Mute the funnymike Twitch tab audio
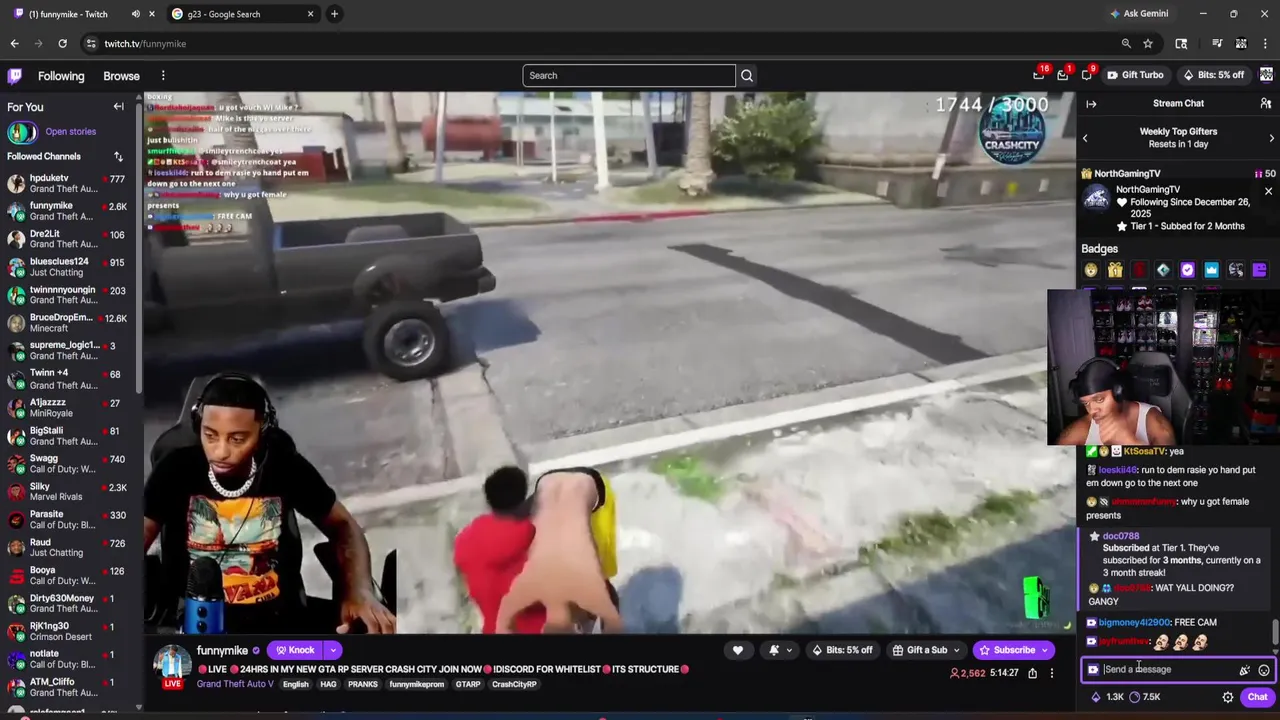This screenshot has height=720, width=1280. click(x=135, y=14)
